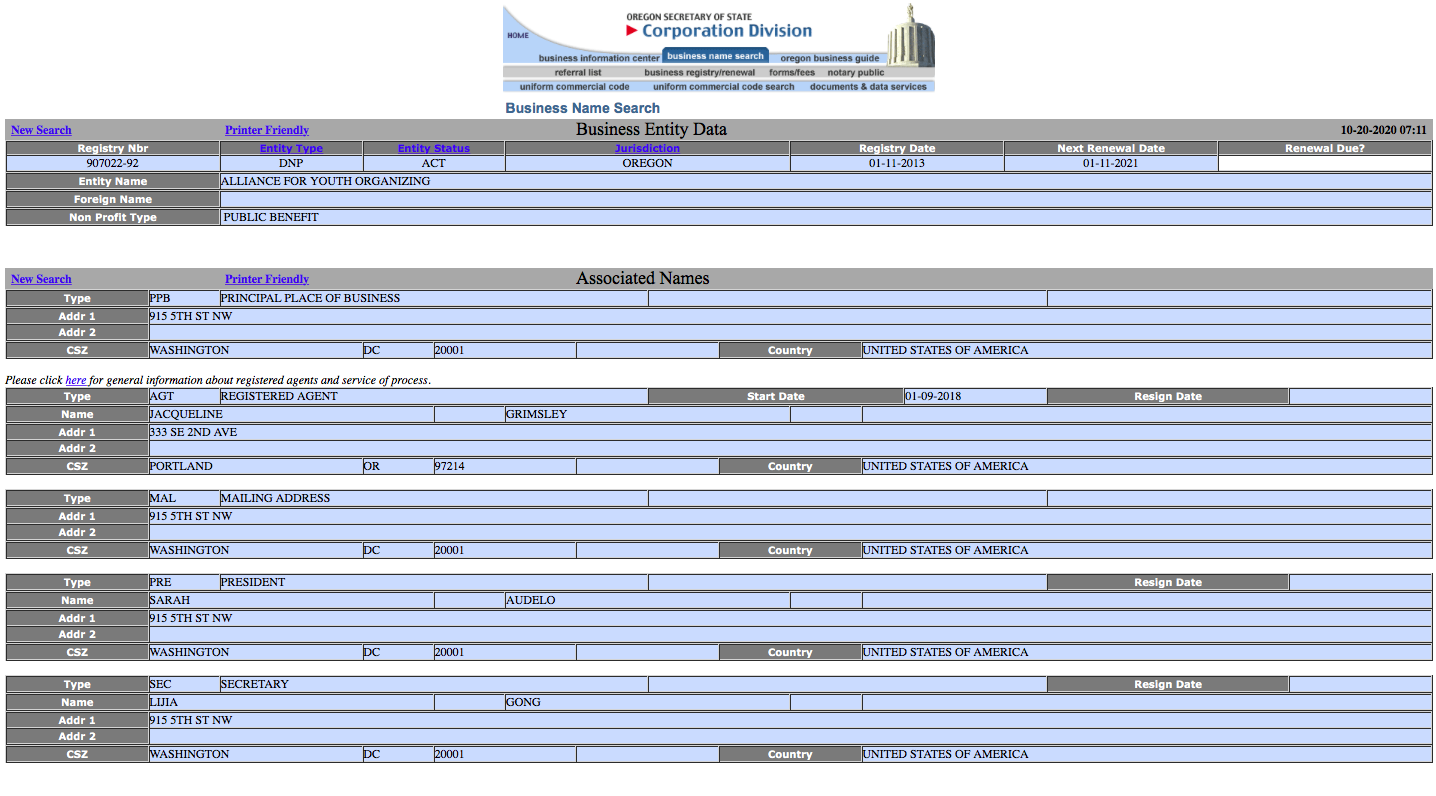
Task: Select the MAL type code
Action: 162,498
